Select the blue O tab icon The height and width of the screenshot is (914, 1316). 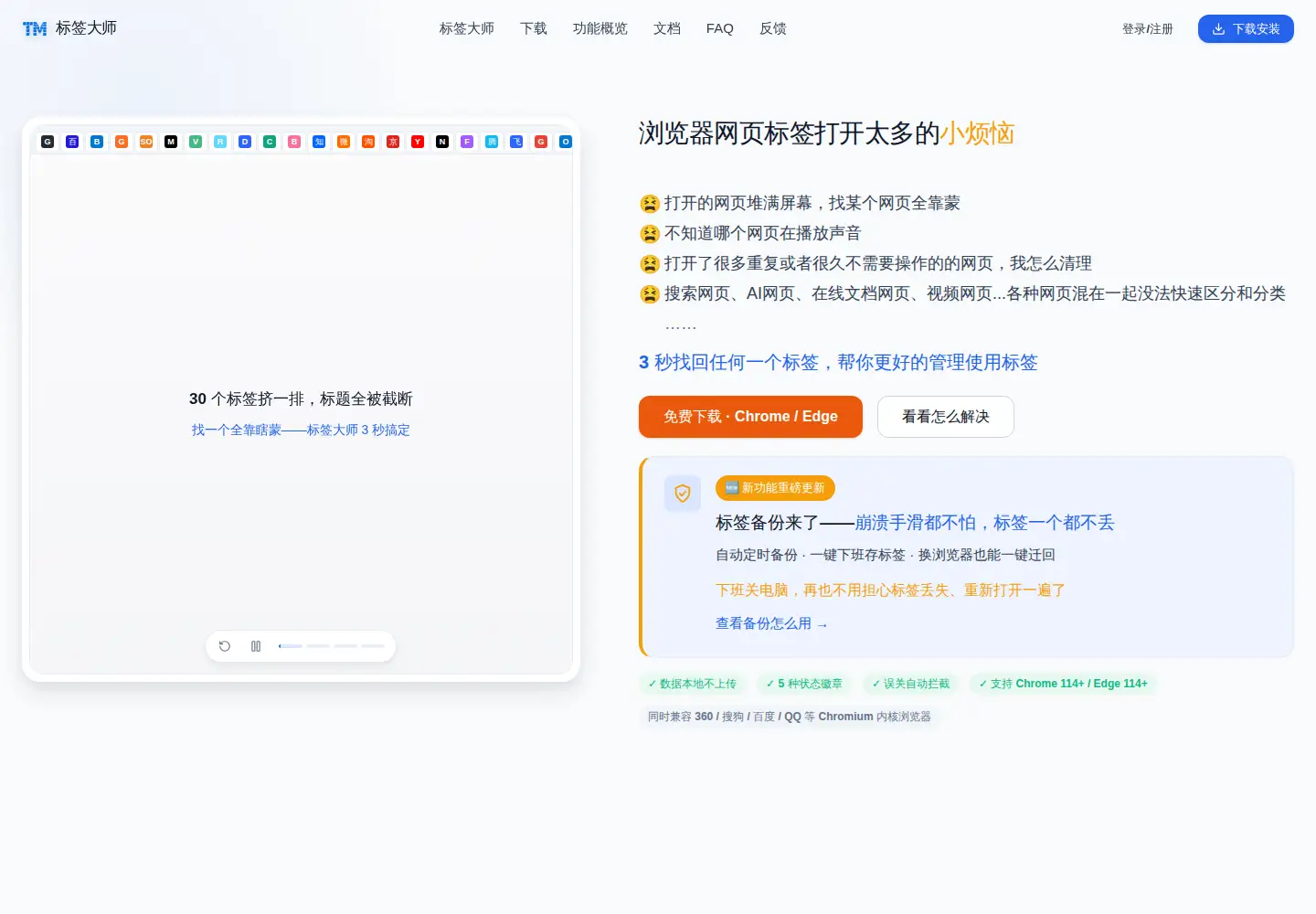tap(566, 142)
